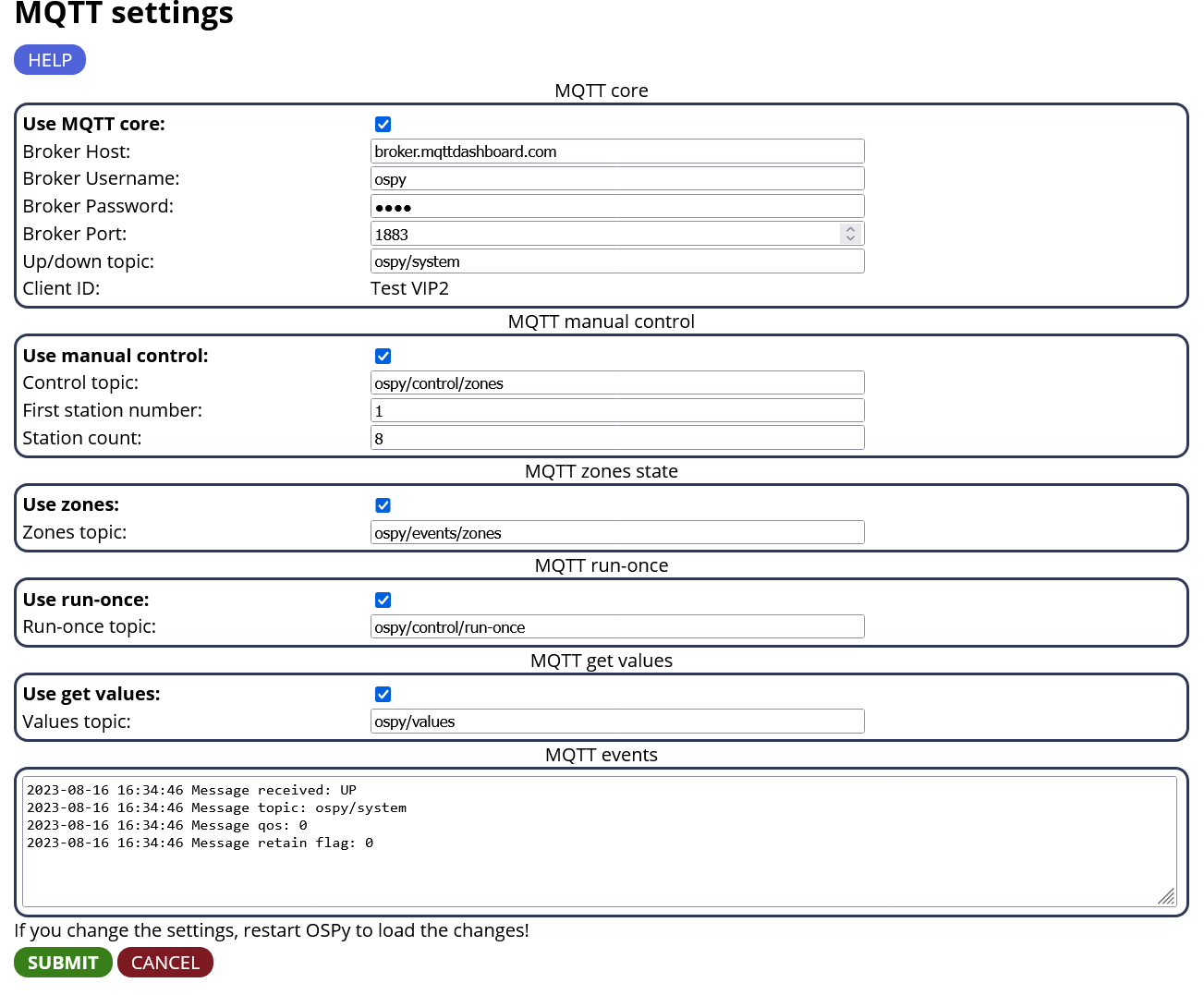Click inside the MQTT events log area
This screenshot has width=1204, height=995.
coord(599,842)
